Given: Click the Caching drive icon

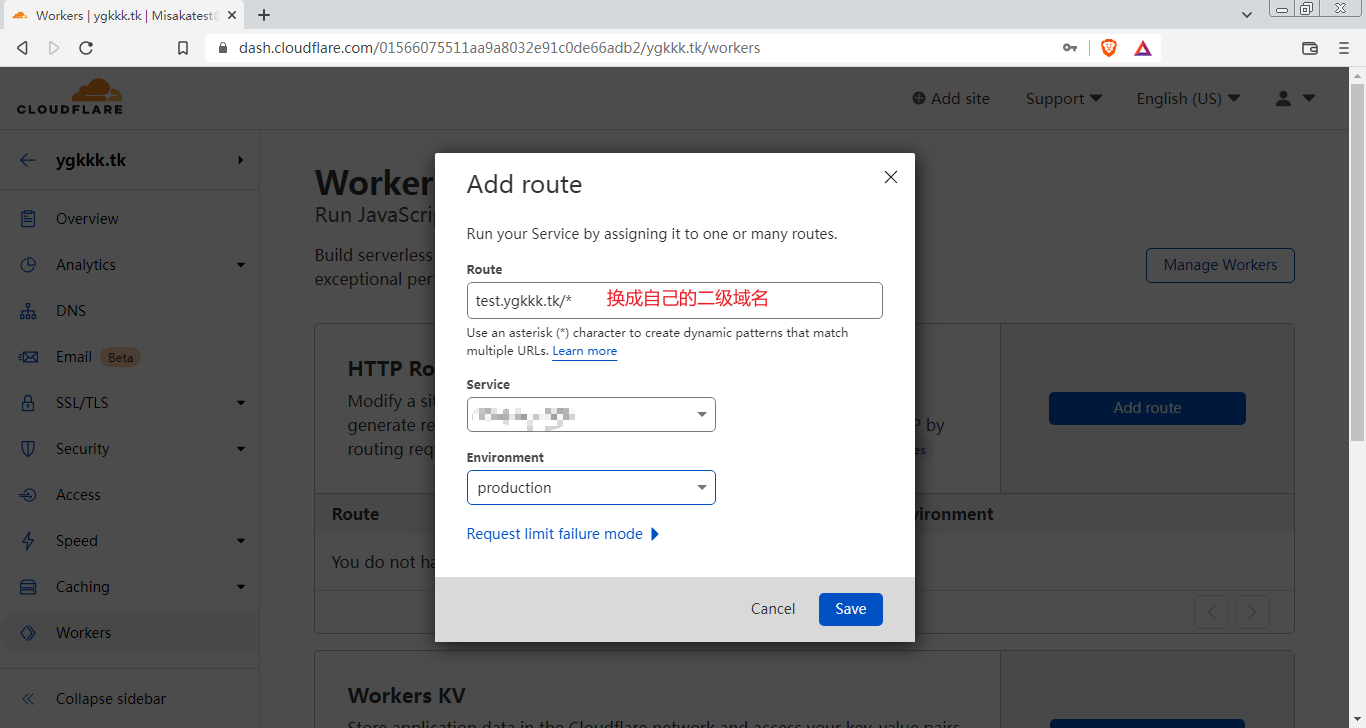Looking at the screenshot, I should 28,587.
